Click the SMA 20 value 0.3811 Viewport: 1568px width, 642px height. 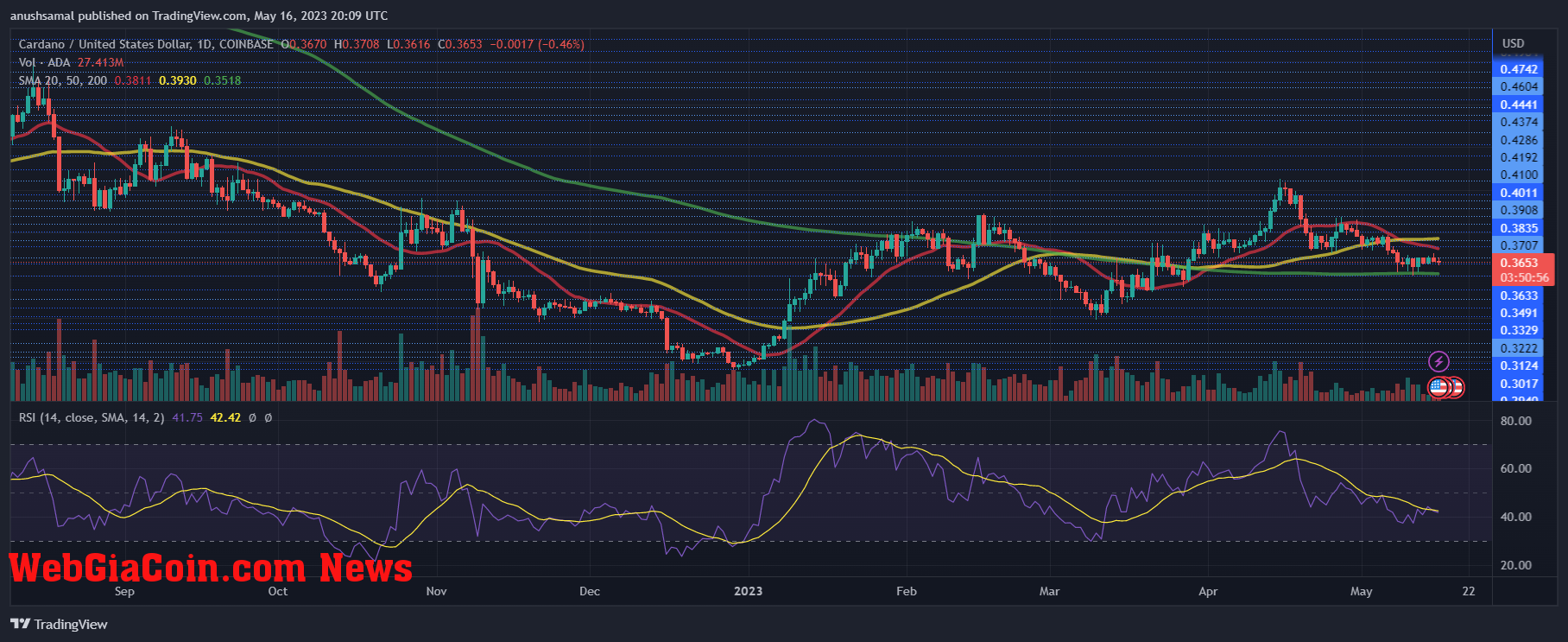pyautogui.click(x=133, y=80)
